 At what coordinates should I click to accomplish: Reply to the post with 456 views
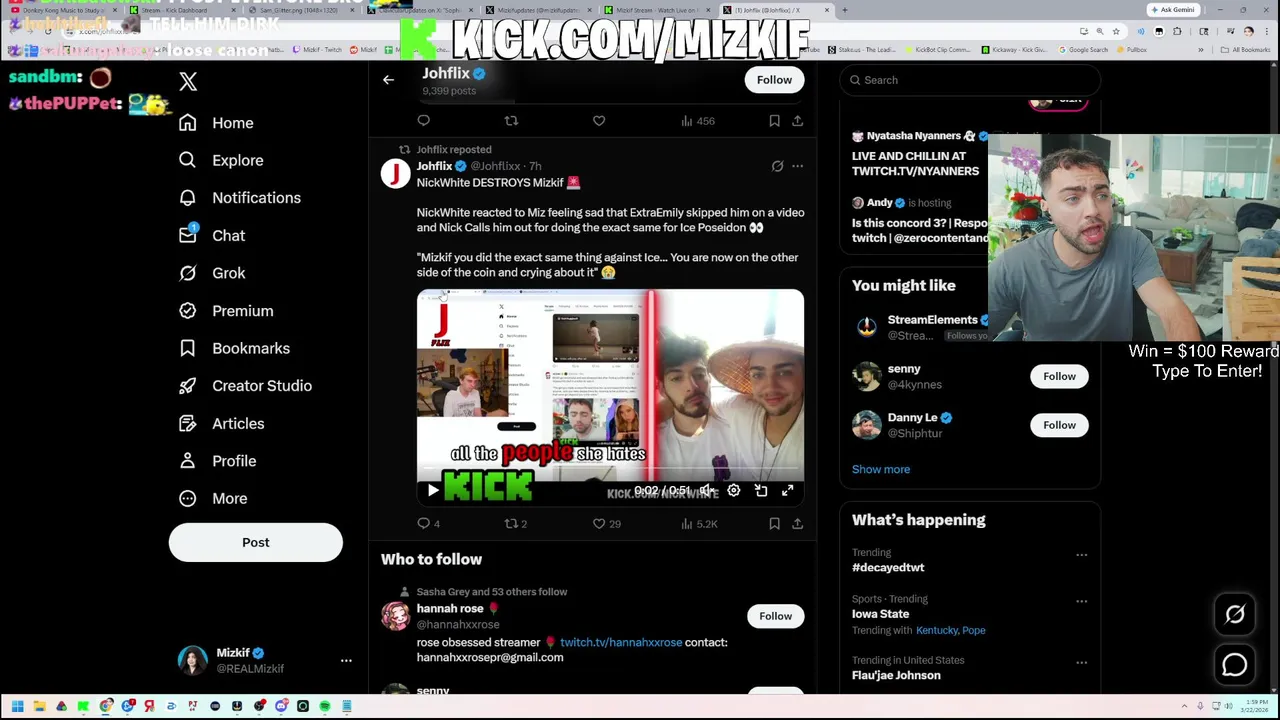point(423,121)
